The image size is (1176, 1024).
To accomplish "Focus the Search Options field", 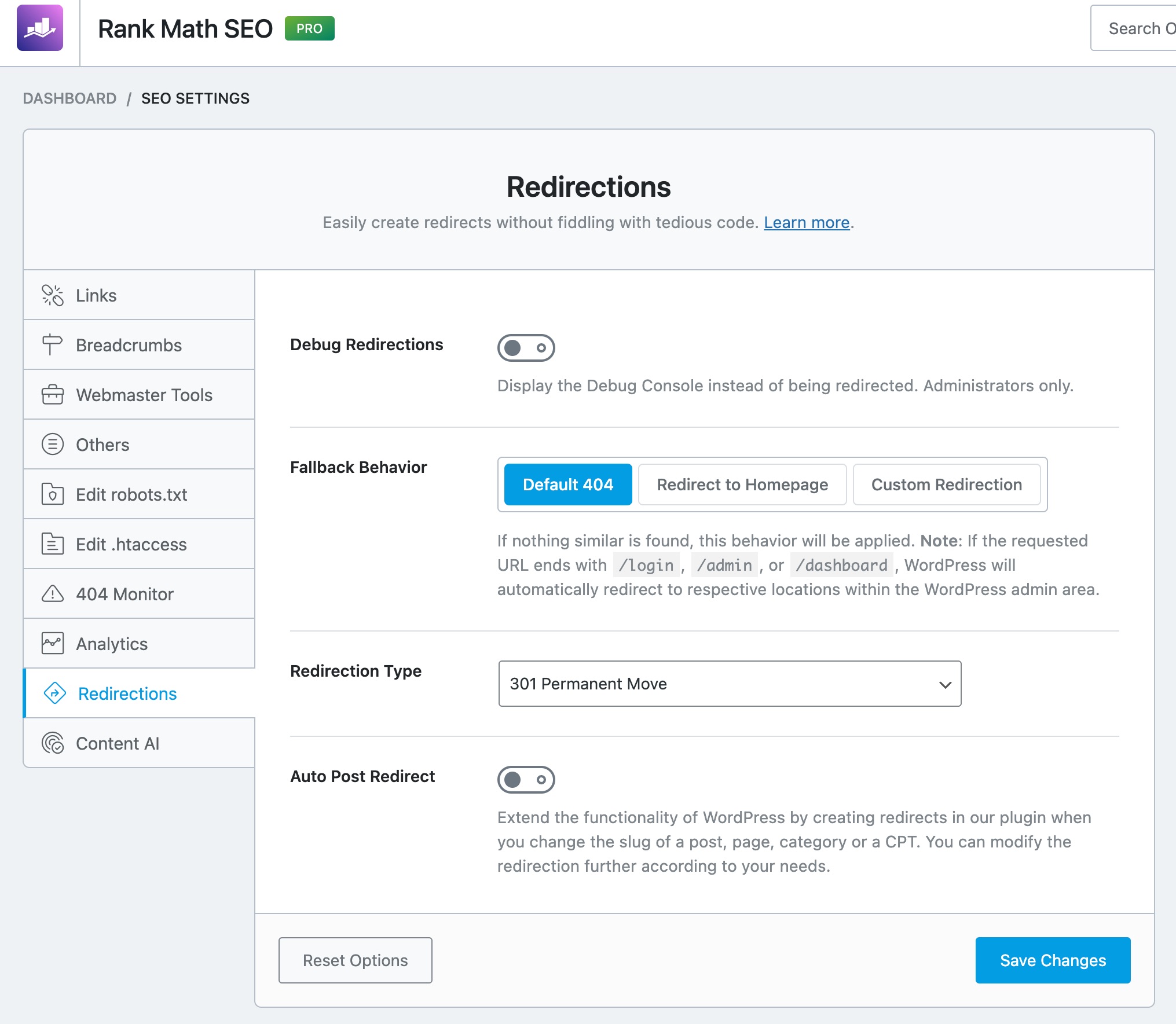I will pyautogui.click(x=1133, y=28).
